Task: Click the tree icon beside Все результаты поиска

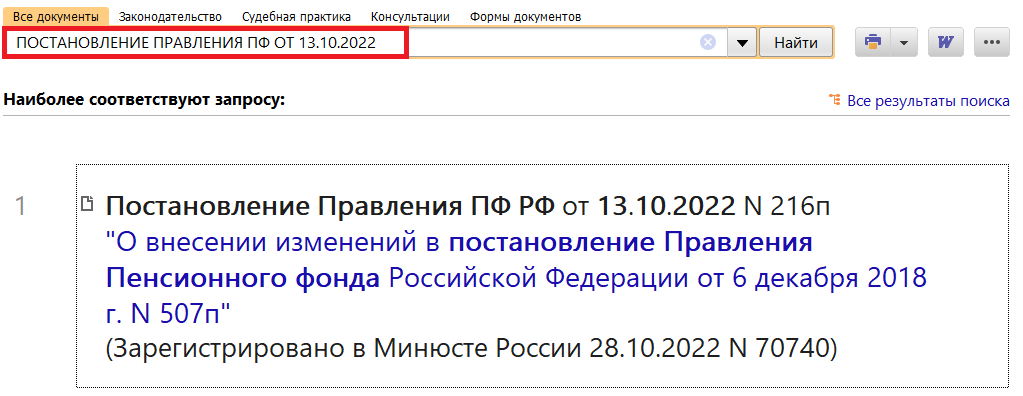Action: click(834, 100)
